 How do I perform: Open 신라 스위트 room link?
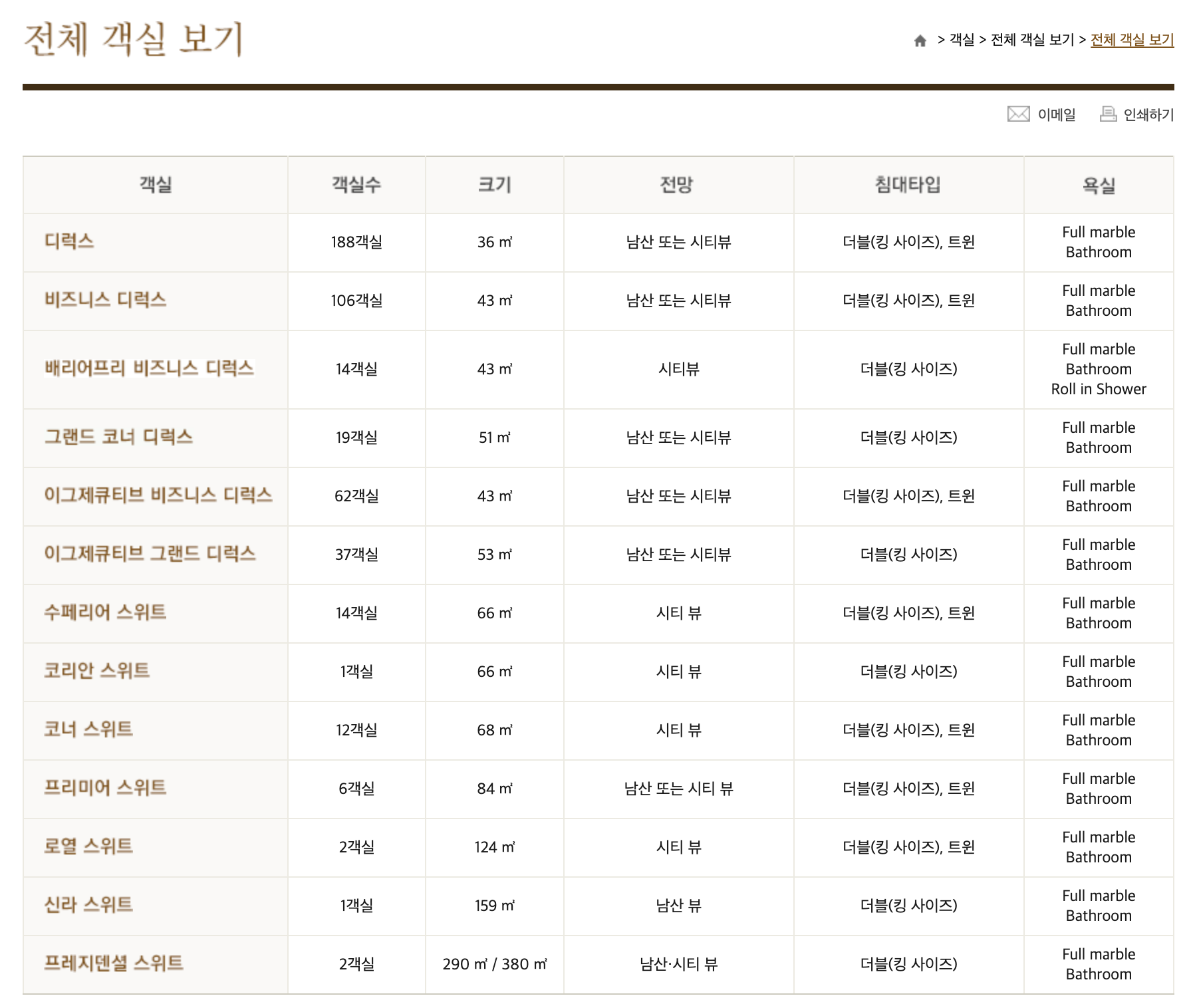[88, 904]
